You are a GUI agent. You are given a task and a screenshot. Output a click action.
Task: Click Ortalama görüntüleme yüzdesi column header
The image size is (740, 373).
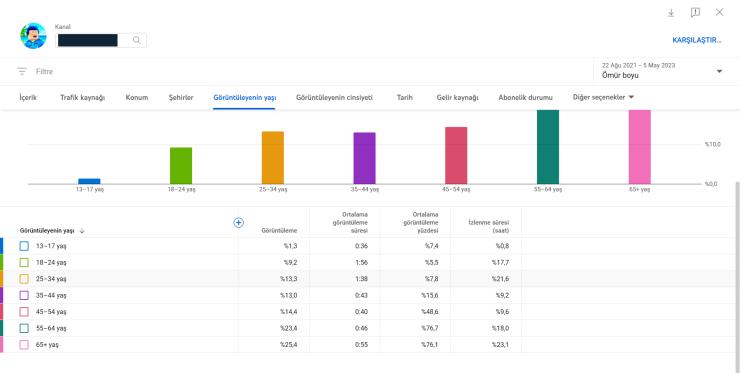coord(421,222)
